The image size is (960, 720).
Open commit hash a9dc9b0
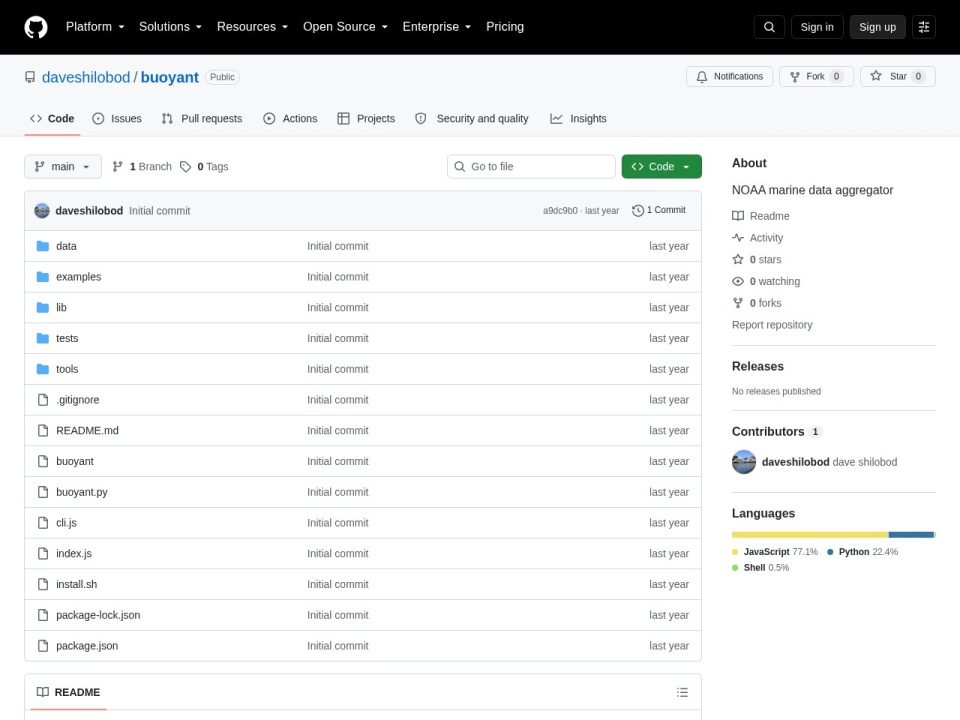[560, 211]
